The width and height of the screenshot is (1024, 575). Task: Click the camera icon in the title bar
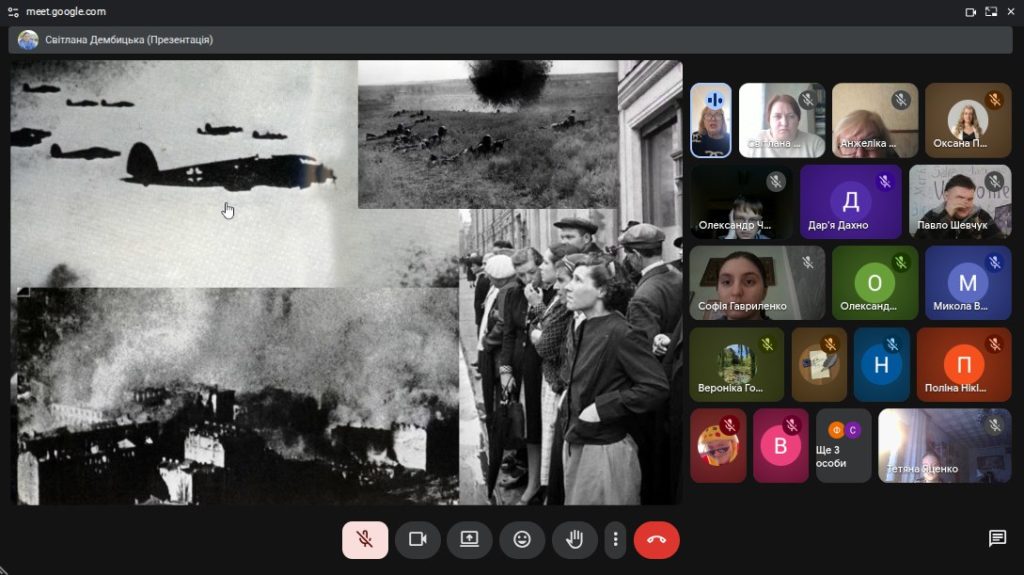[x=970, y=12]
